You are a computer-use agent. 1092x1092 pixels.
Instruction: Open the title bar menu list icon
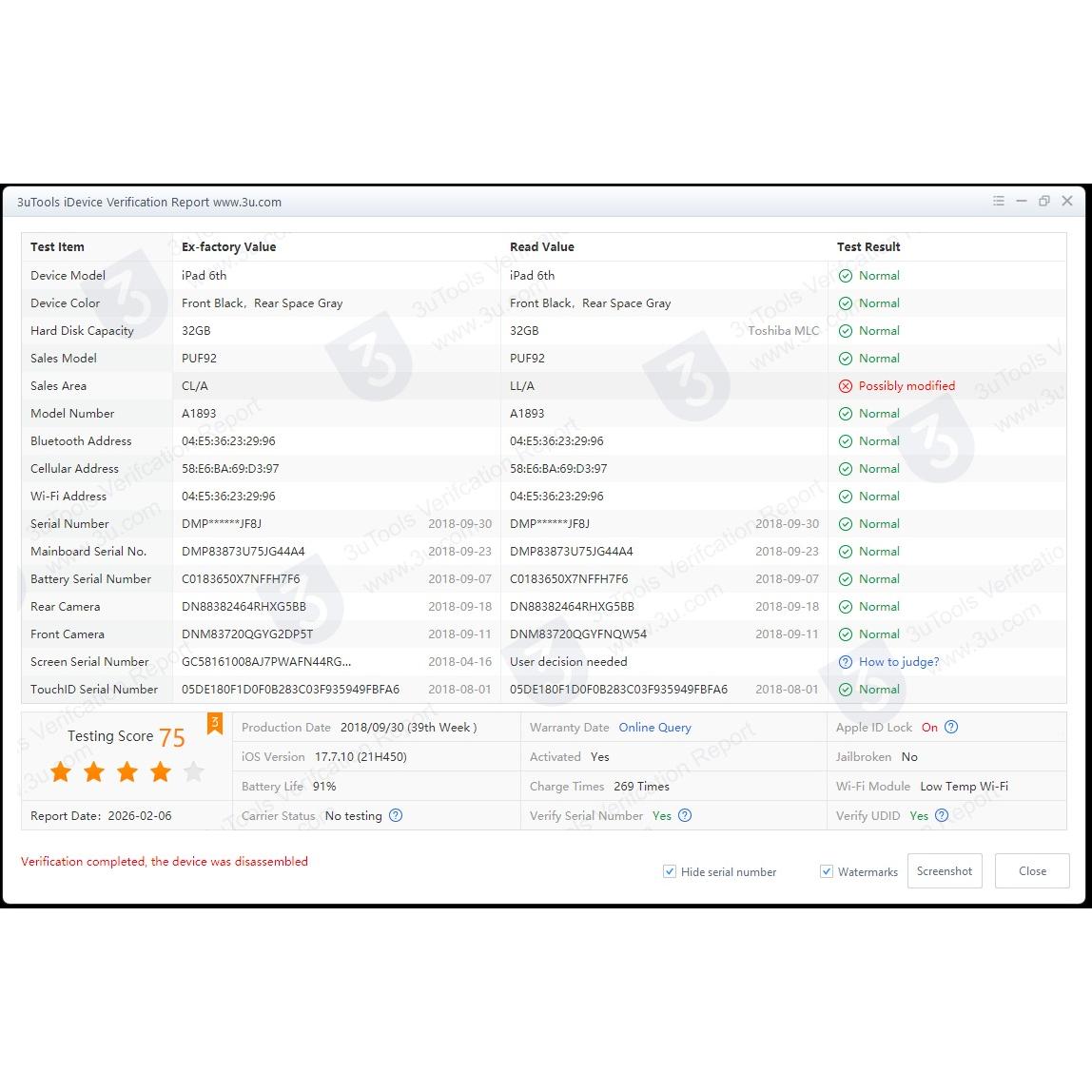coord(998,202)
